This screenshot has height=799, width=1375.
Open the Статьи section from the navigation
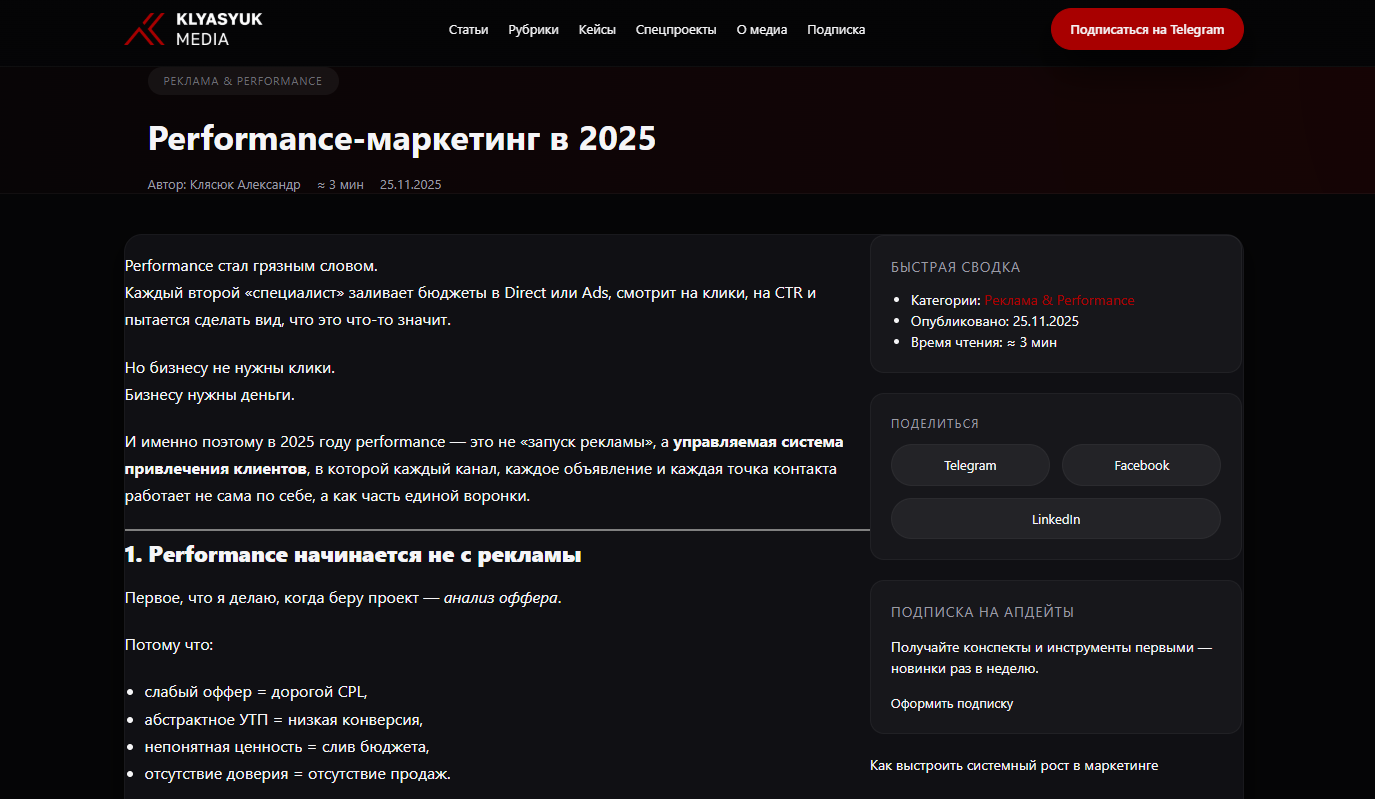pos(468,29)
